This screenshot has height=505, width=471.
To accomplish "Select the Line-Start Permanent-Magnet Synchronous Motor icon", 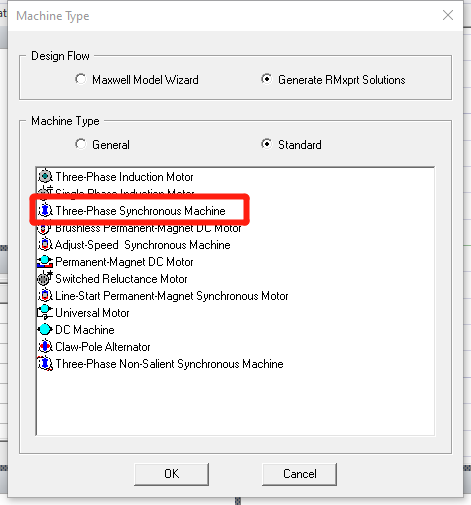I will pyautogui.click(x=45, y=296).
